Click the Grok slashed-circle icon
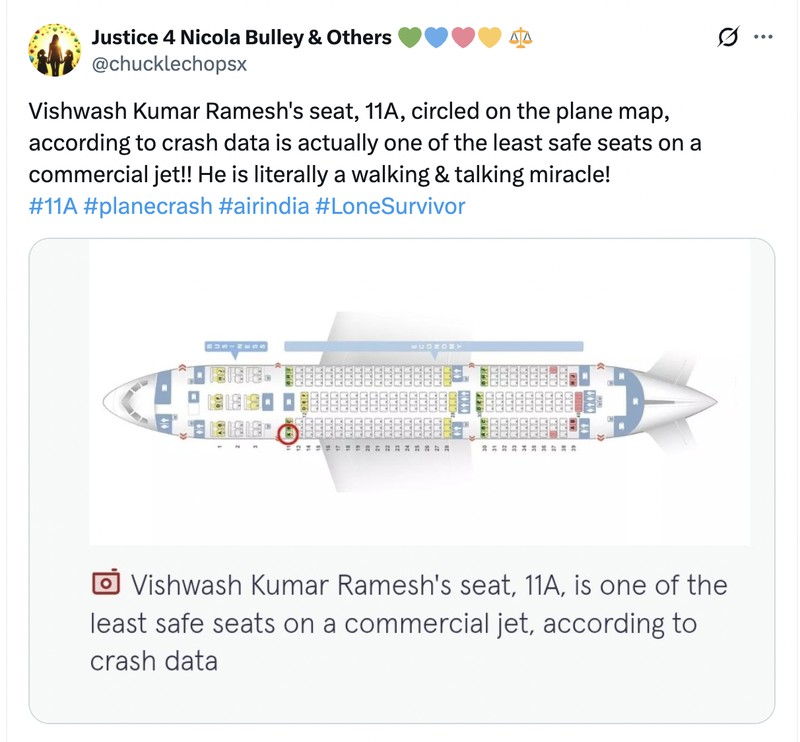800x742 pixels. coord(729,38)
